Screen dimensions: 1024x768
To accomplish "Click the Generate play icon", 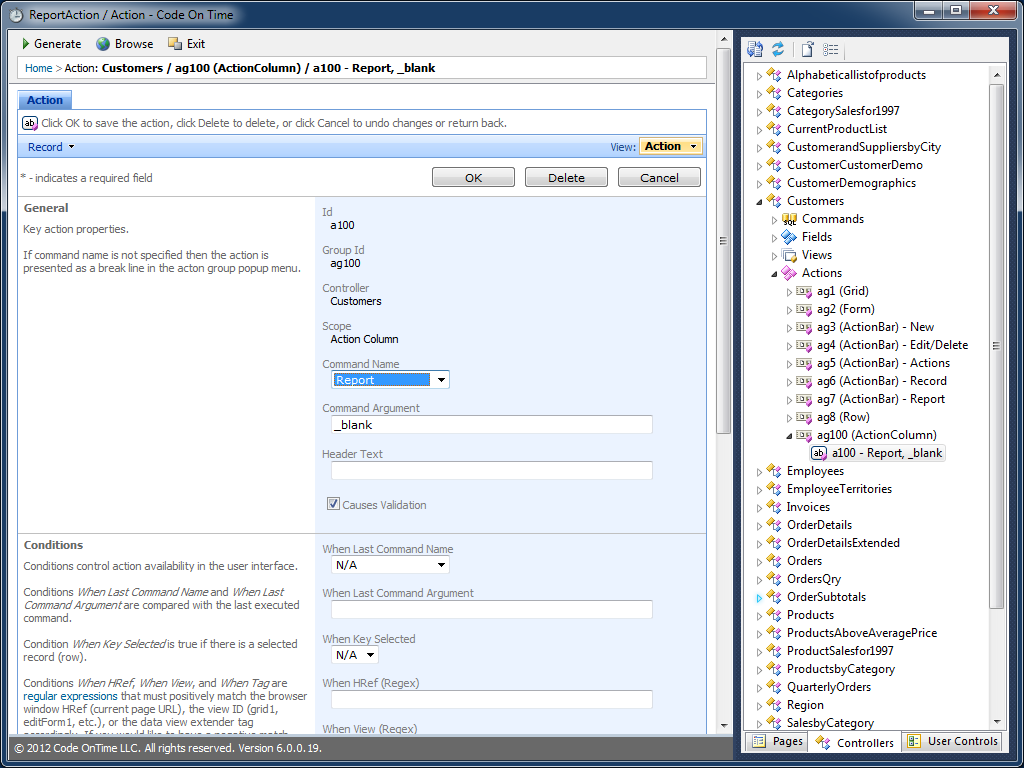I will point(25,44).
